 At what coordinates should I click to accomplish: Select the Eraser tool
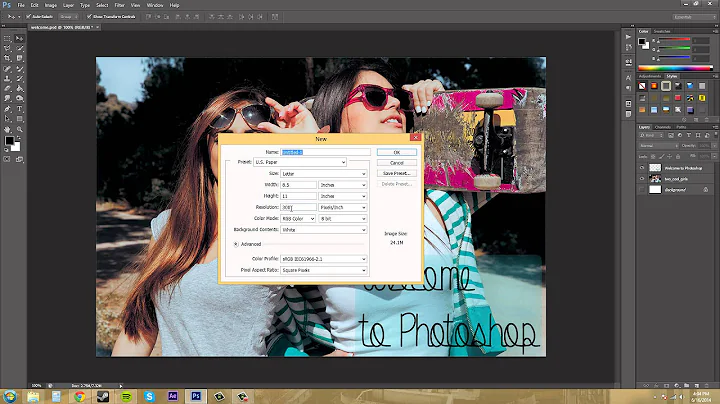(7, 89)
